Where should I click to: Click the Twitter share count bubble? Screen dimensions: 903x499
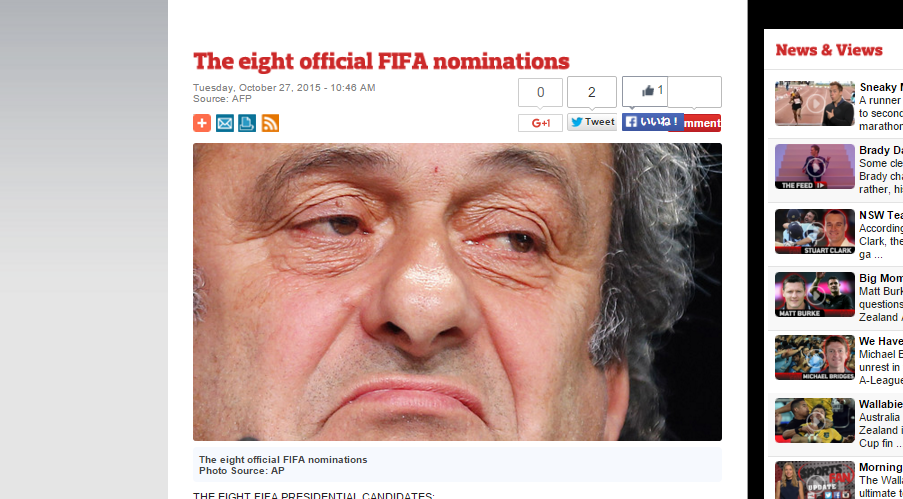pyautogui.click(x=592, y=92)
